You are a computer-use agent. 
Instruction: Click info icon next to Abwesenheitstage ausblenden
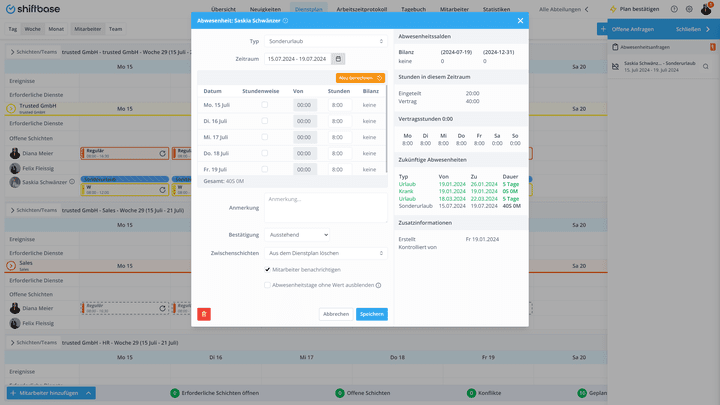378,285
